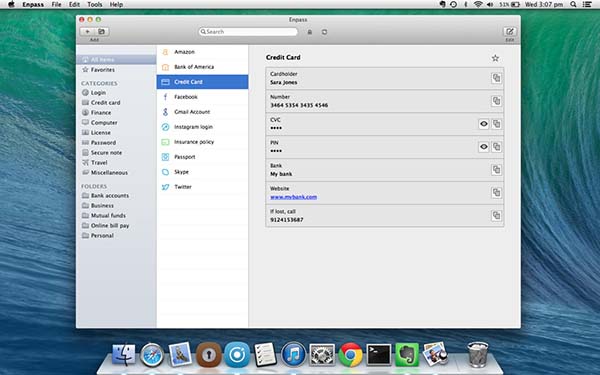The height and width of the screenshot is (375, 600).
Task: Filter by Password category
Action: pyautogui.click(x=116, y=142)
